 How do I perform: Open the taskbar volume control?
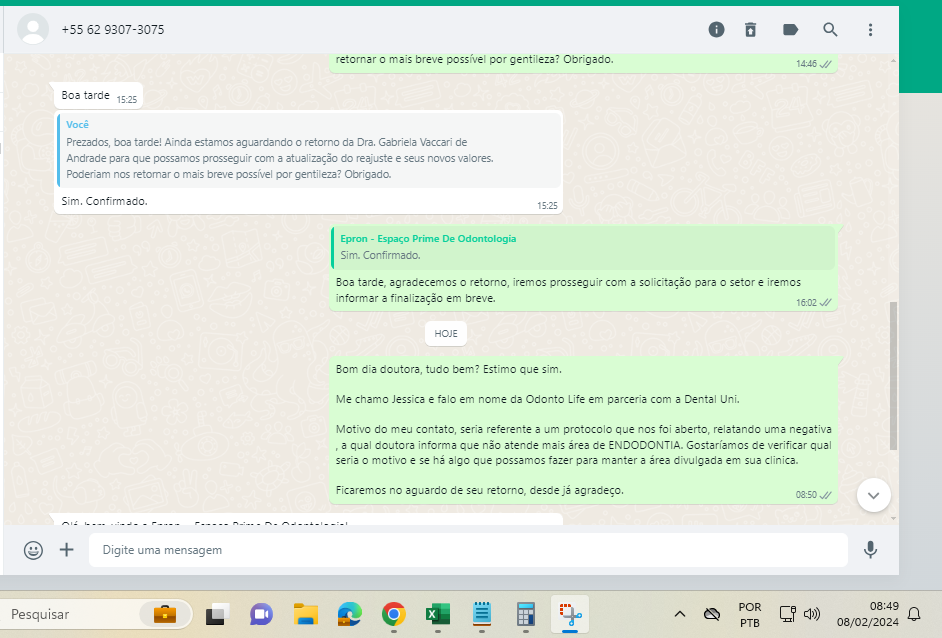pos(812,614)
